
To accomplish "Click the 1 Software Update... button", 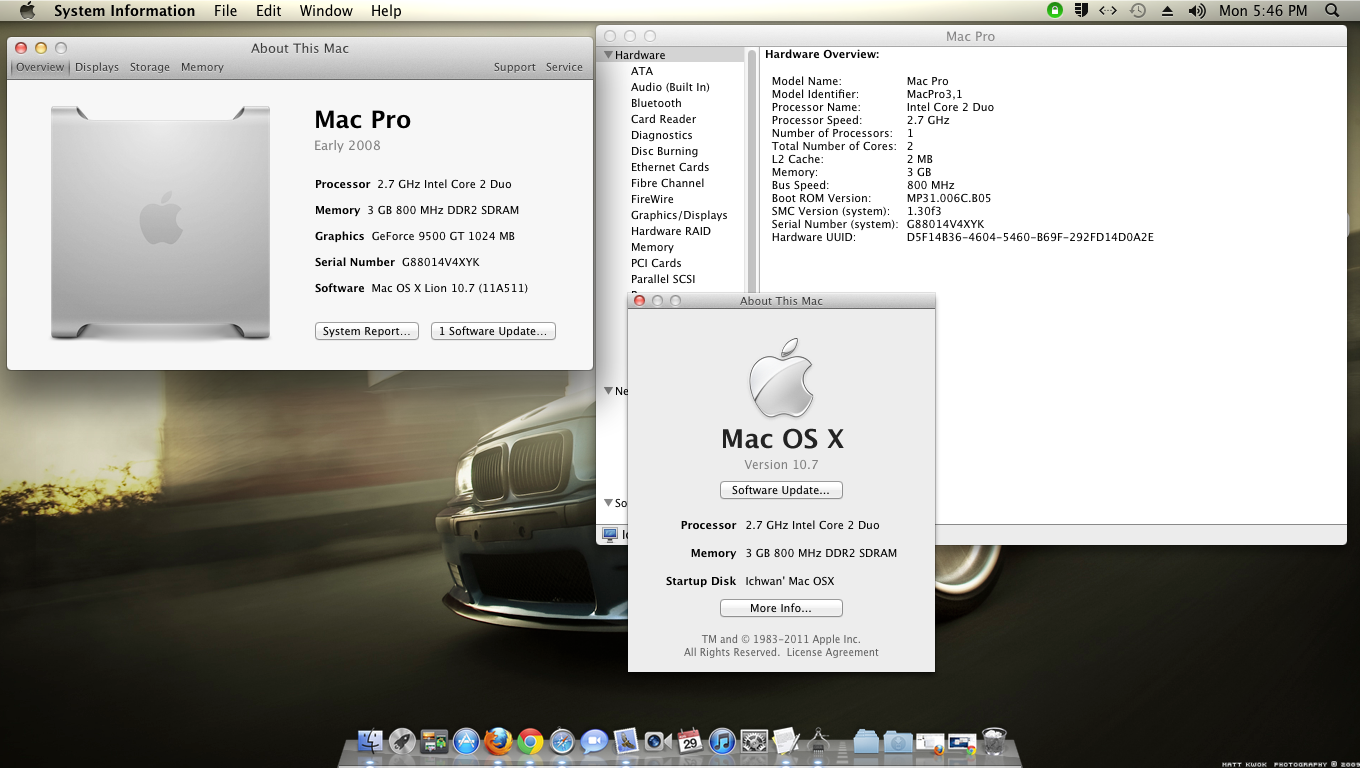I will click(493, 331).
